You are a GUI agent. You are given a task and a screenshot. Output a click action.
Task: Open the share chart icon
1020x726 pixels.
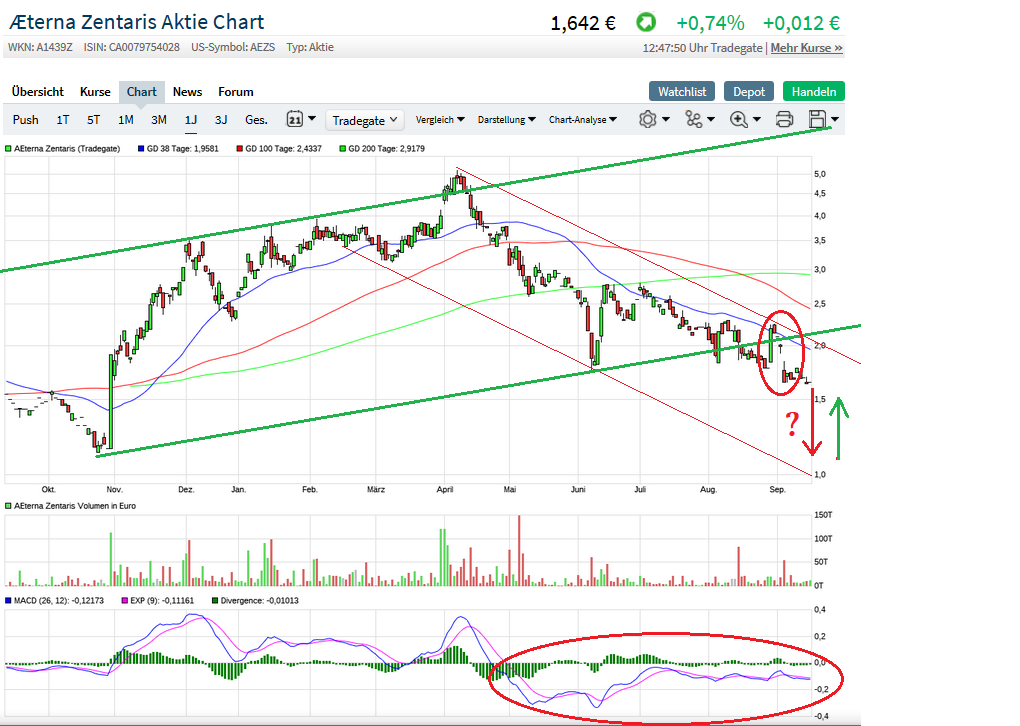click(693, 120)
